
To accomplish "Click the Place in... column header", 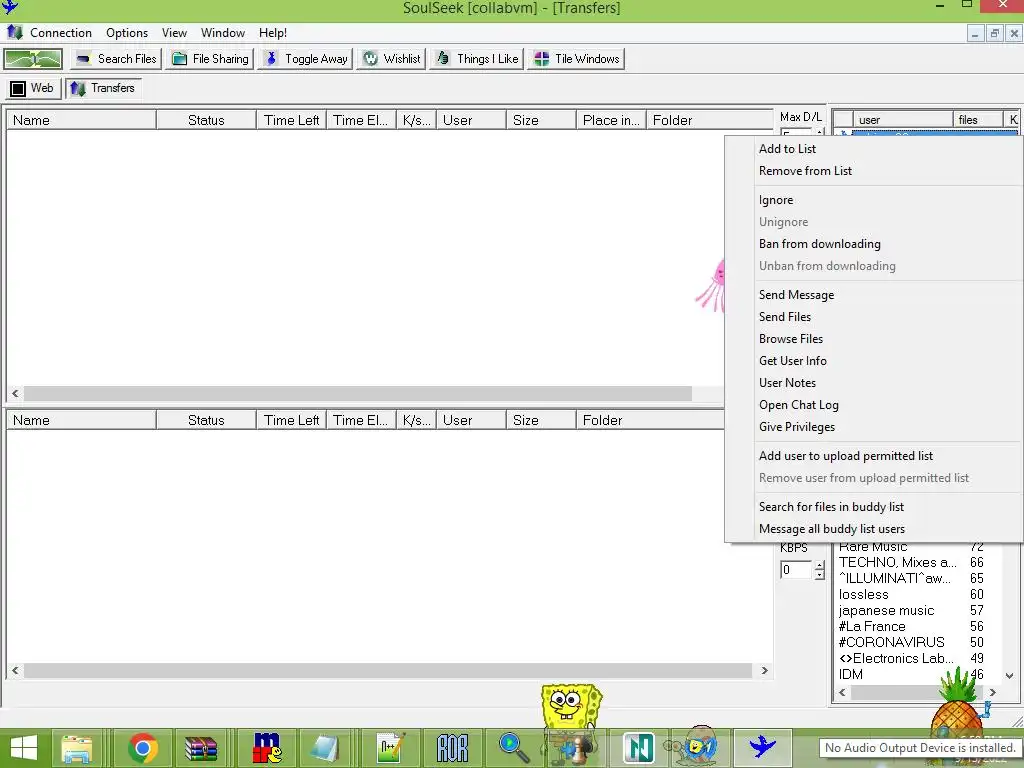I will (611, 120).
